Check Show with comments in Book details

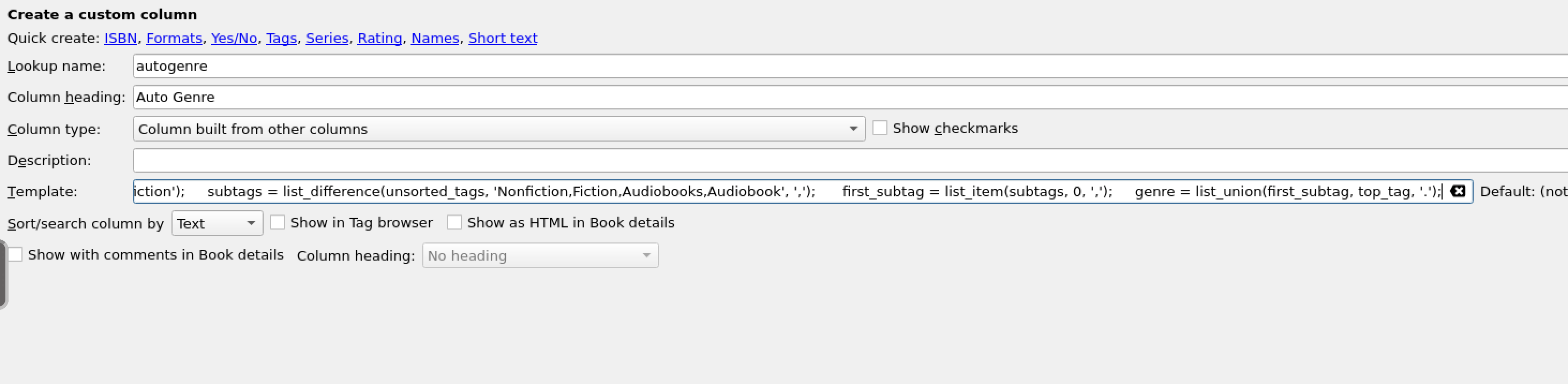(15, 254)
